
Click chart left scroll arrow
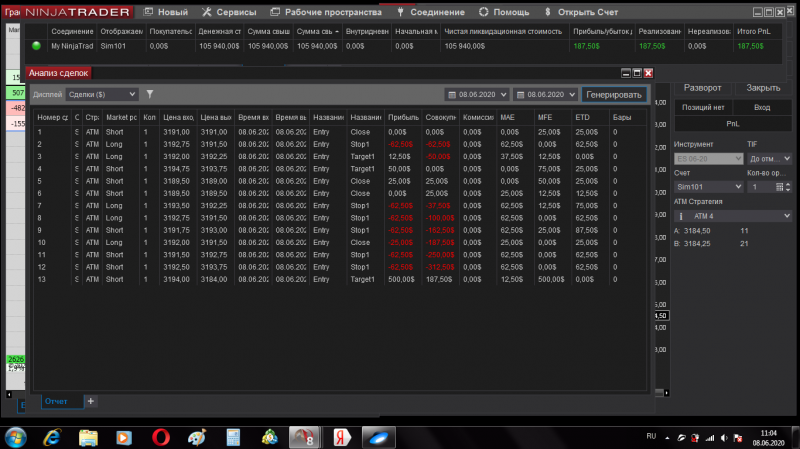tap(9, 394)
